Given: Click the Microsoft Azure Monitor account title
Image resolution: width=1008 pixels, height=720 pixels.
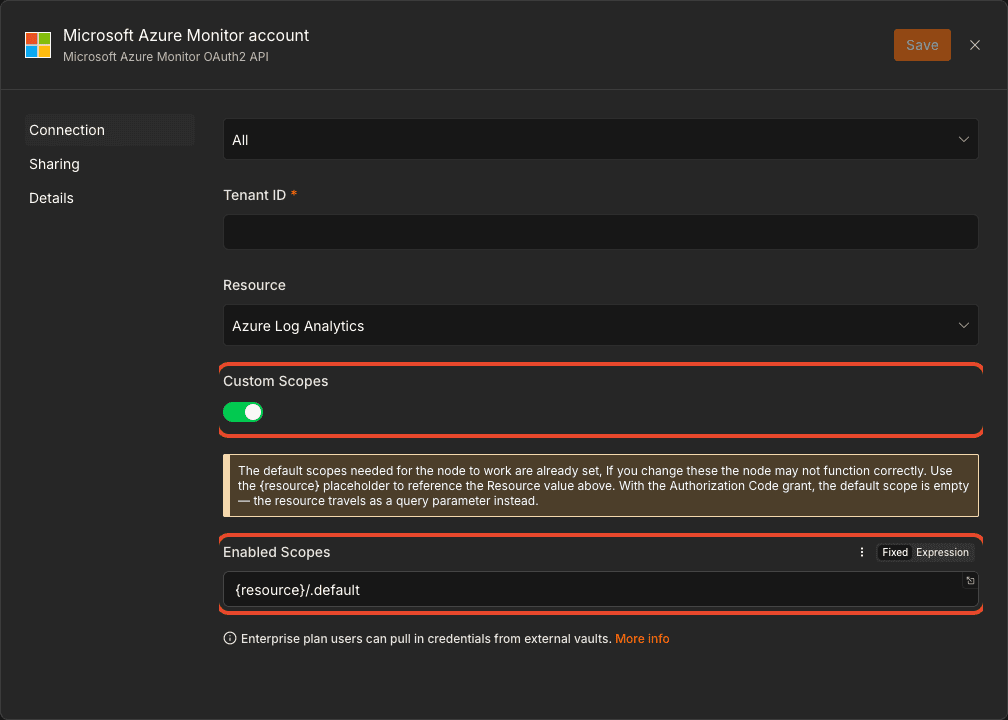Looking at the screenshot, I should (x=186, y=35).
